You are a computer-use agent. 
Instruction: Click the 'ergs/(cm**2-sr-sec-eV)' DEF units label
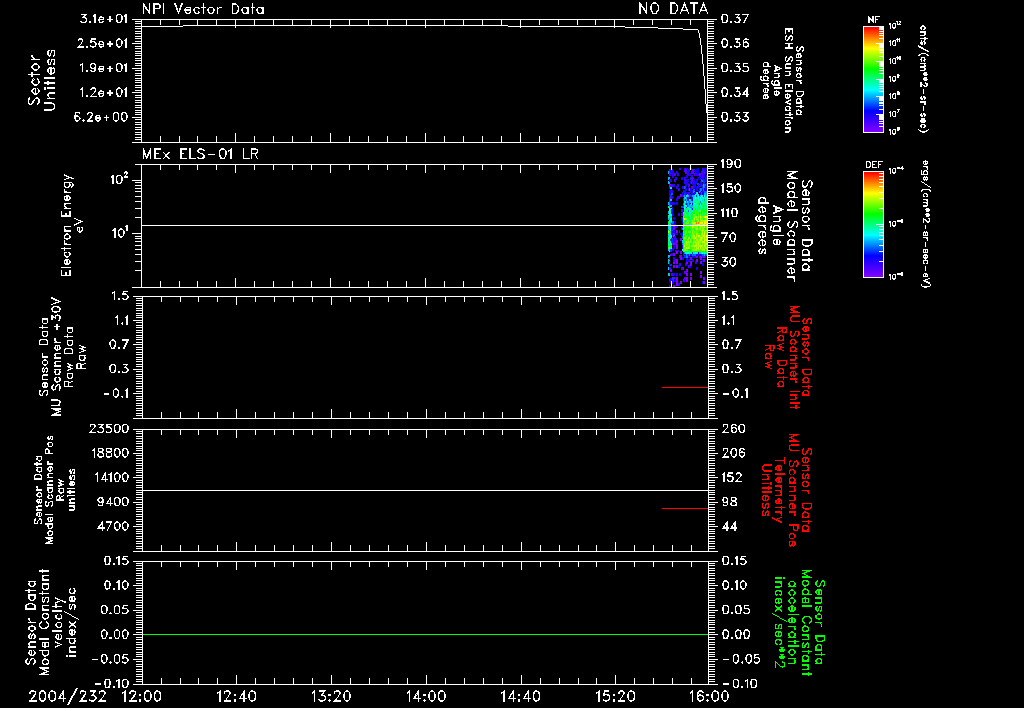[925, 223]
